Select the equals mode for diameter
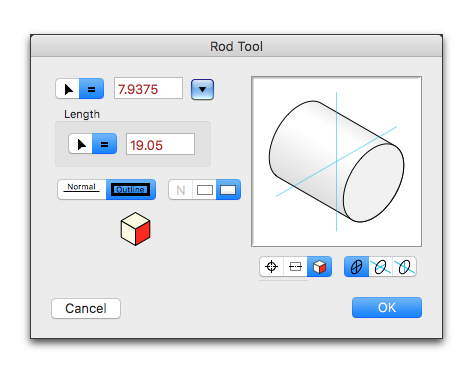The height and width of the screenshot is (371, 474). [91, 89]
